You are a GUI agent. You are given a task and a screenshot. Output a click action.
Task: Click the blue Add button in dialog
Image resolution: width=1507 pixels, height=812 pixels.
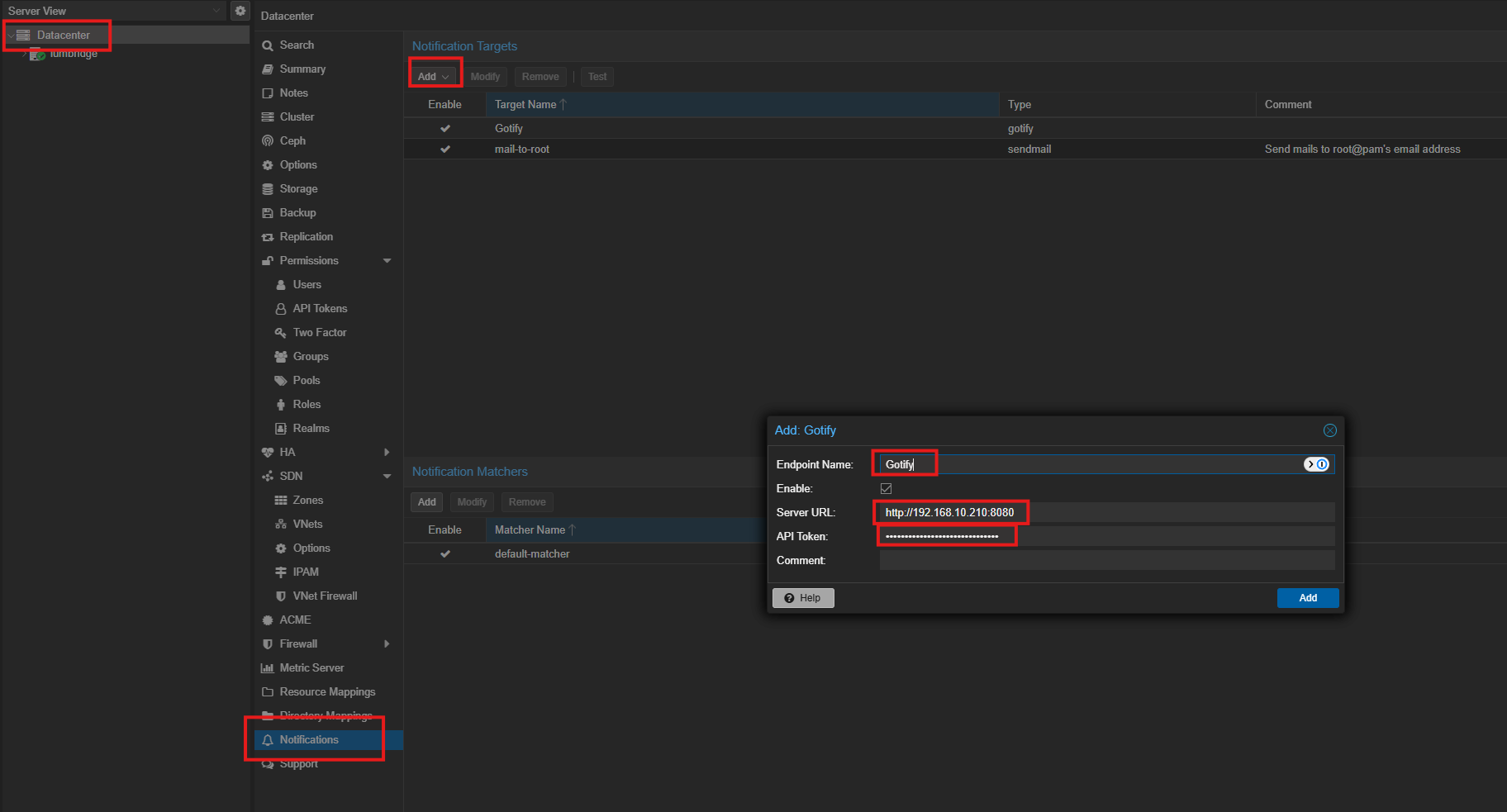click(x=1307, y=598)
